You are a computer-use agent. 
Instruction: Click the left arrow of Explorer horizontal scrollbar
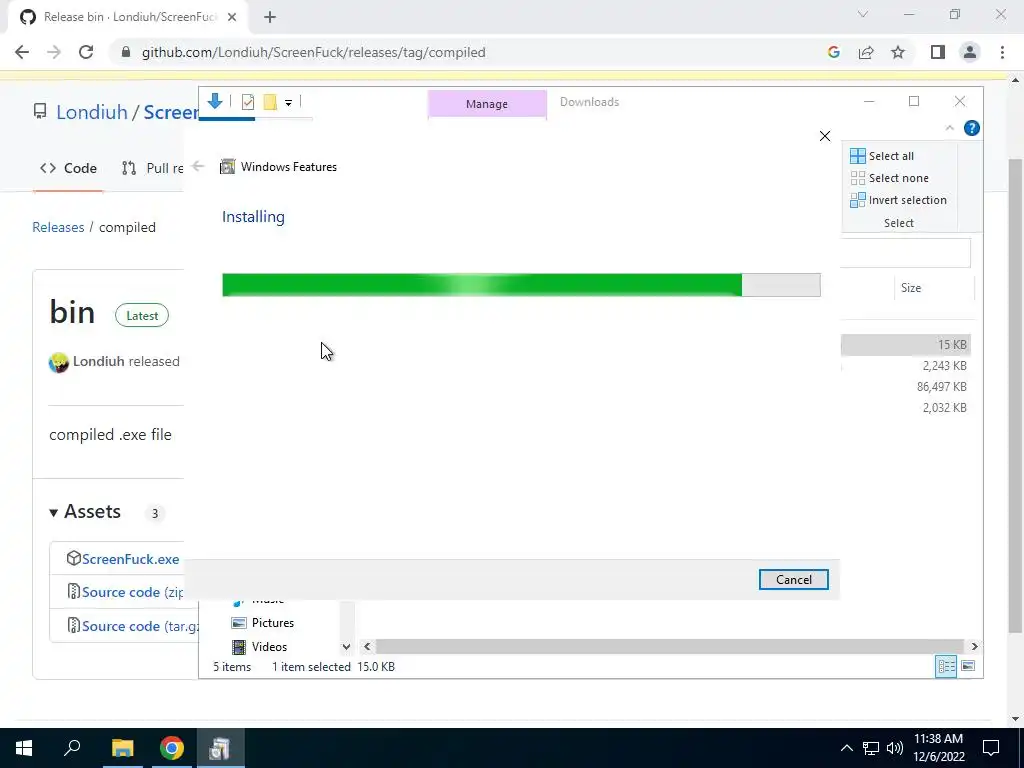coord(367,647)
